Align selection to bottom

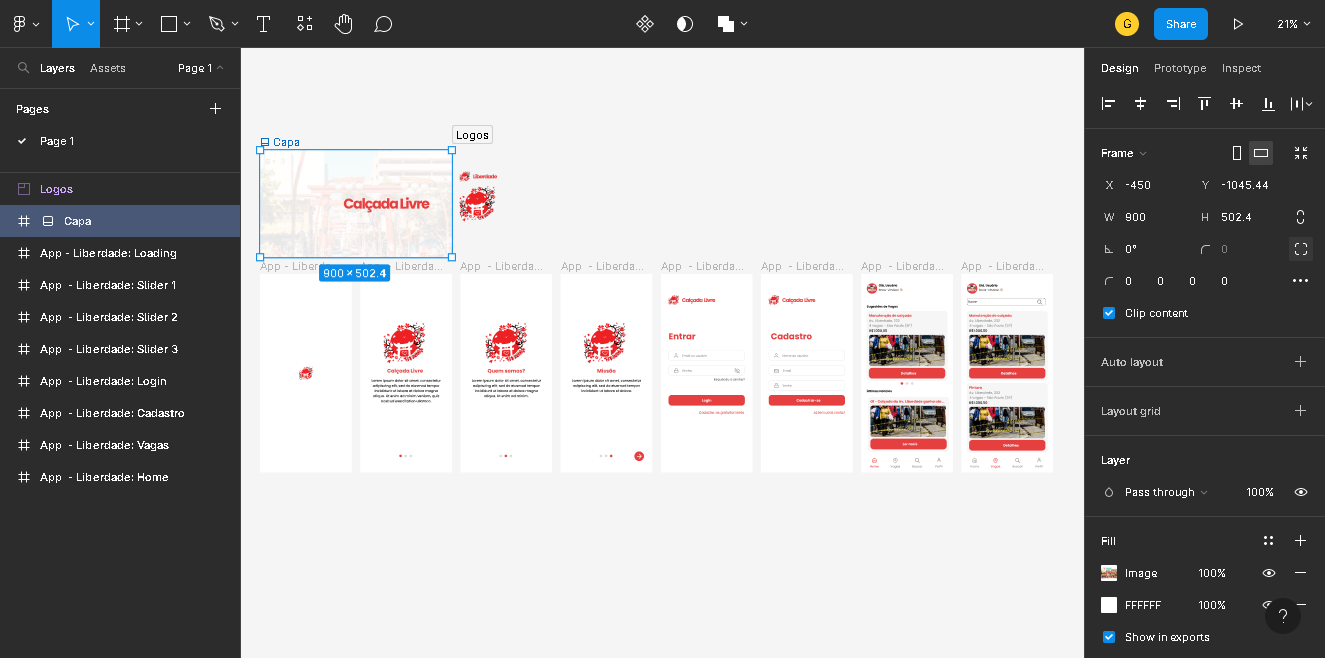coord(1268,103)
